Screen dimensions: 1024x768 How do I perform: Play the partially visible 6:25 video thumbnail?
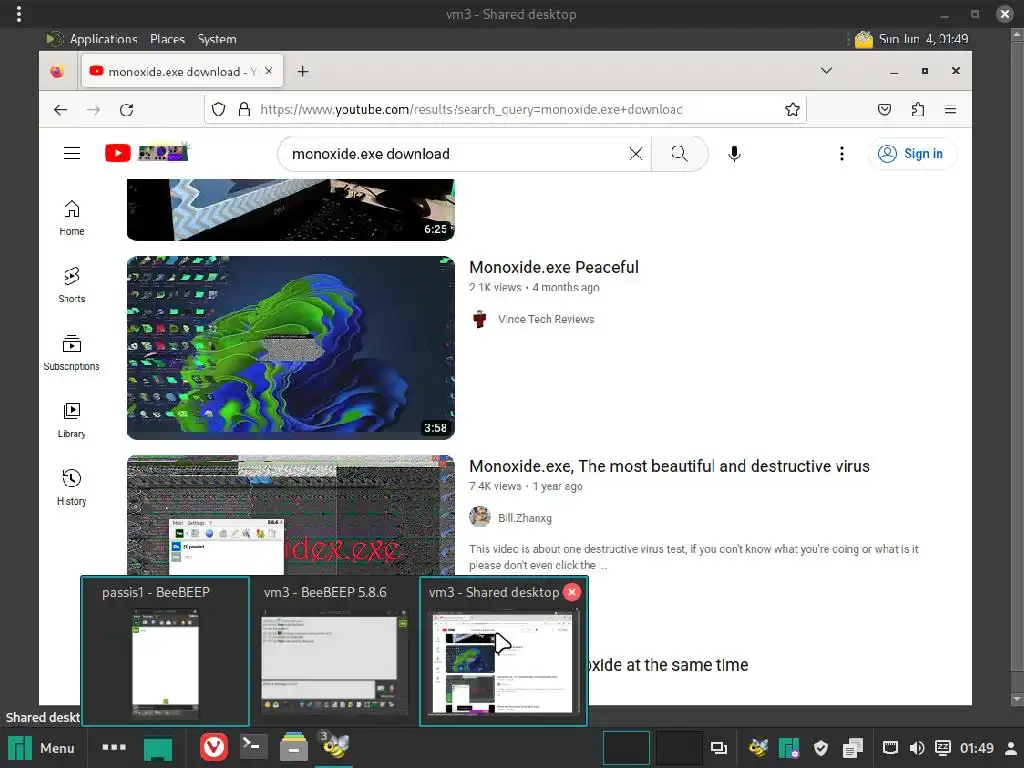click(291, 210)
